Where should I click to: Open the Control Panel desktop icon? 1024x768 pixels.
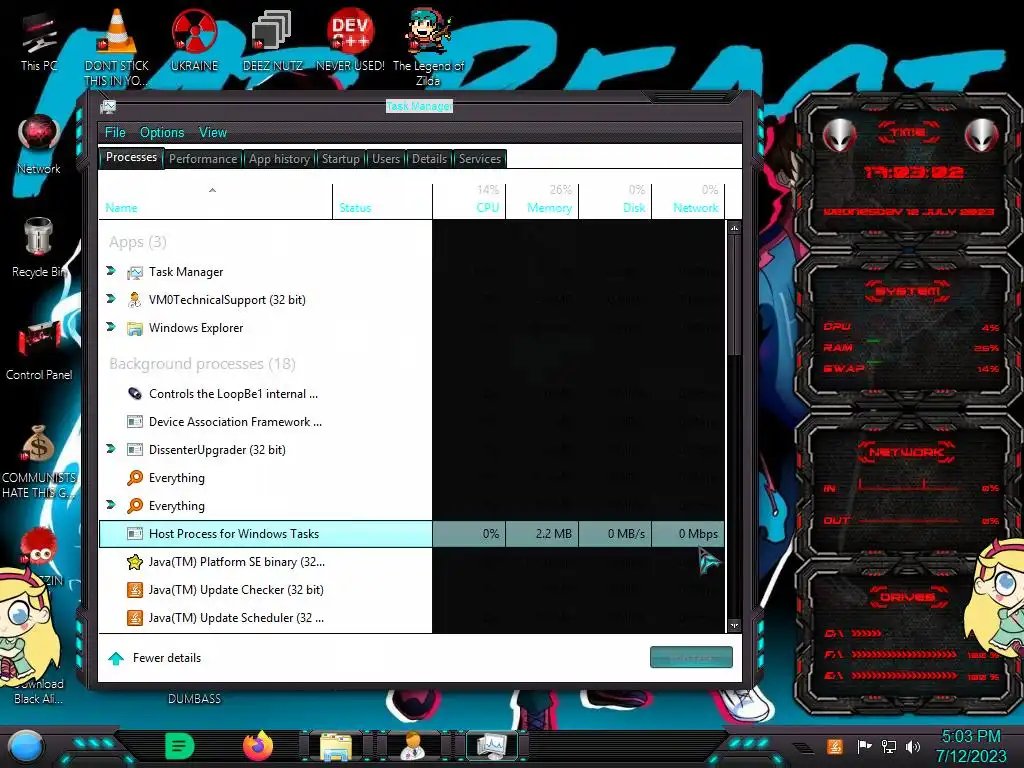[39, 350]
